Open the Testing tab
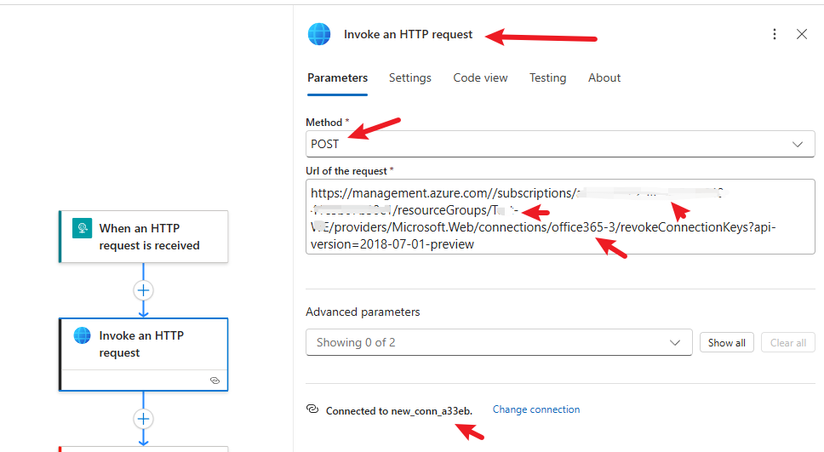824x452 pixels. click(x=547, y=78)
